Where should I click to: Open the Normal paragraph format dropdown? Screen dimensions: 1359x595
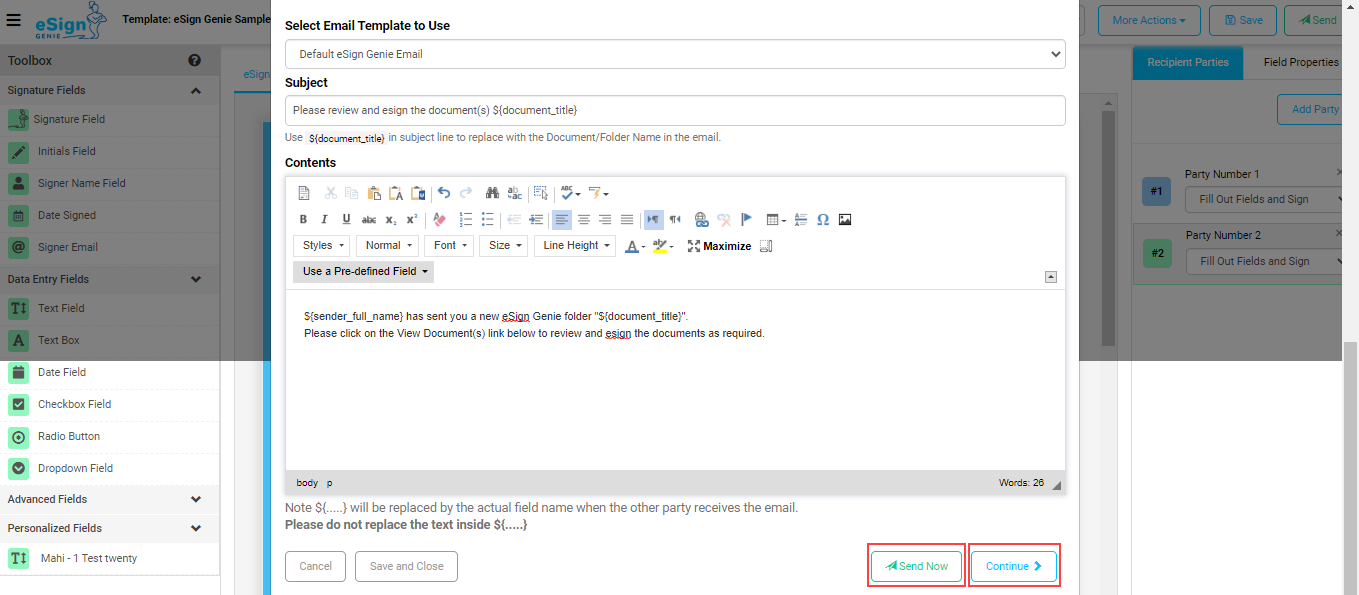387,246
